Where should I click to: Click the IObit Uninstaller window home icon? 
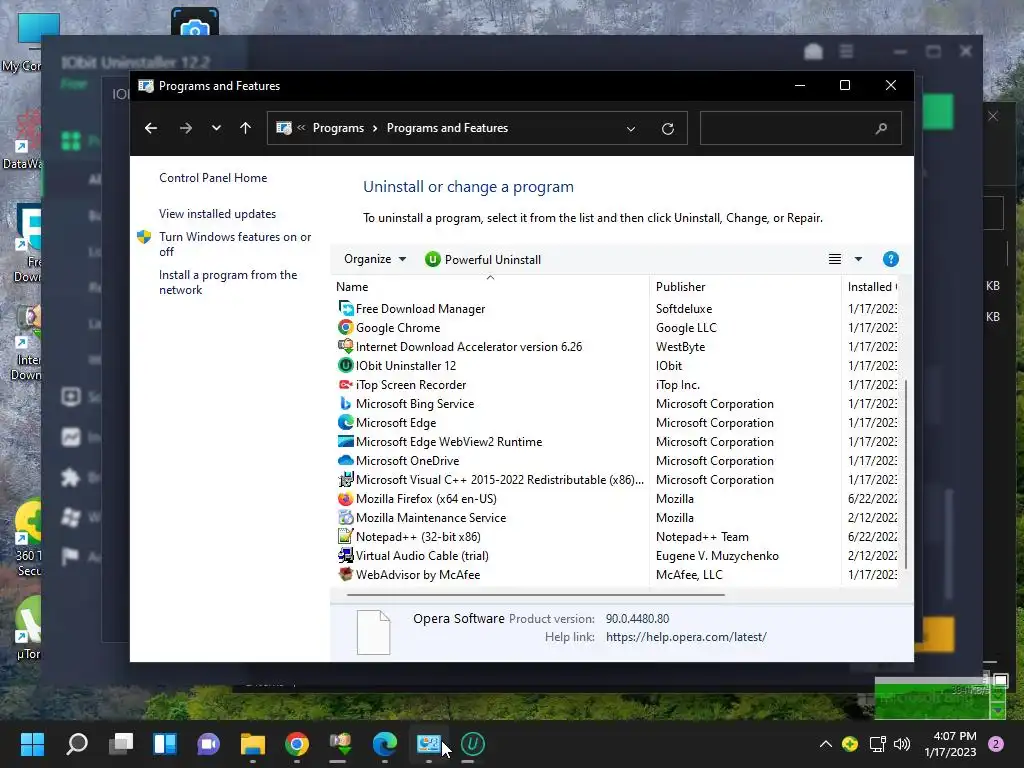point(813,51)
